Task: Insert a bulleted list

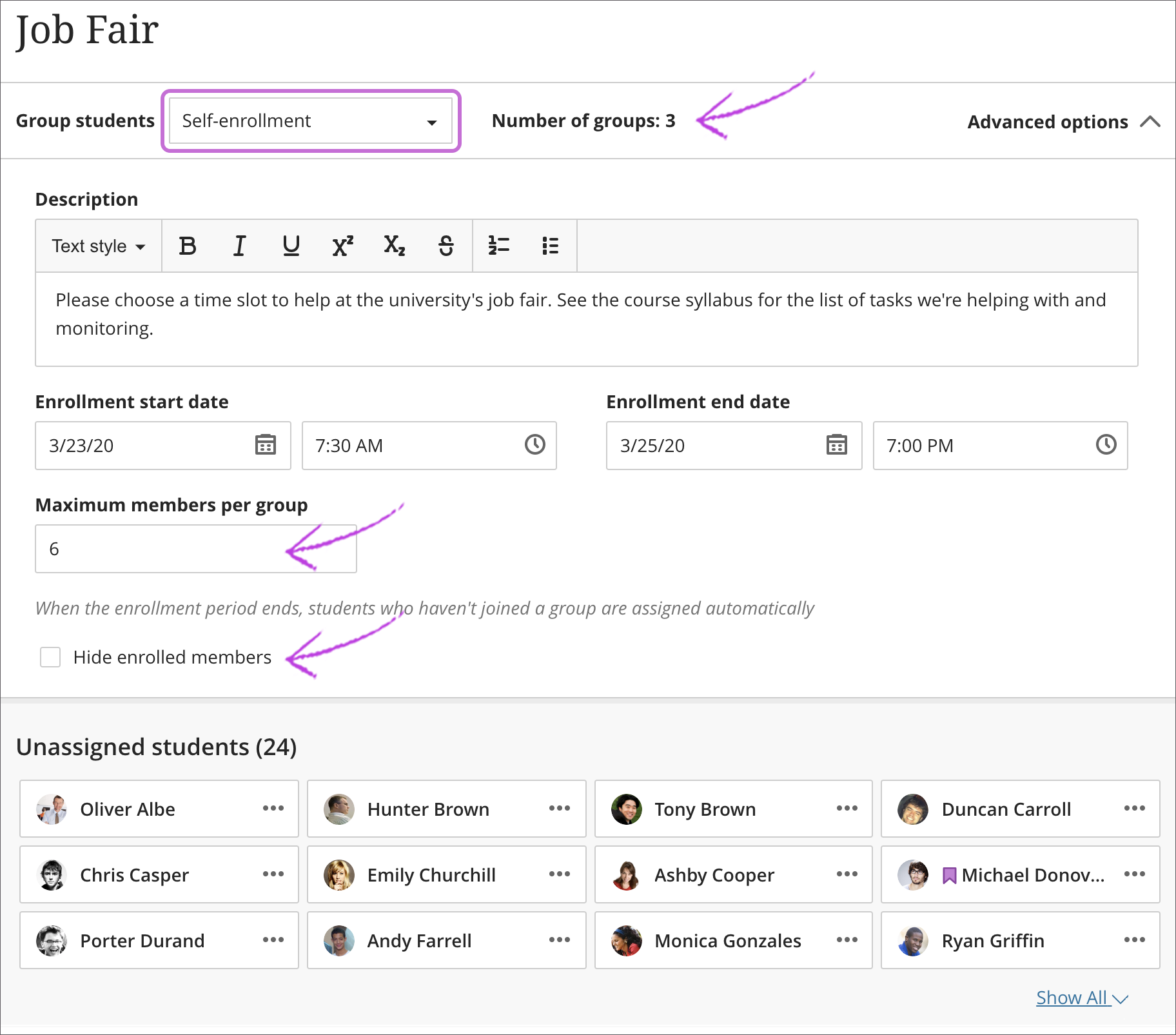Action: [x=550, y=246]
